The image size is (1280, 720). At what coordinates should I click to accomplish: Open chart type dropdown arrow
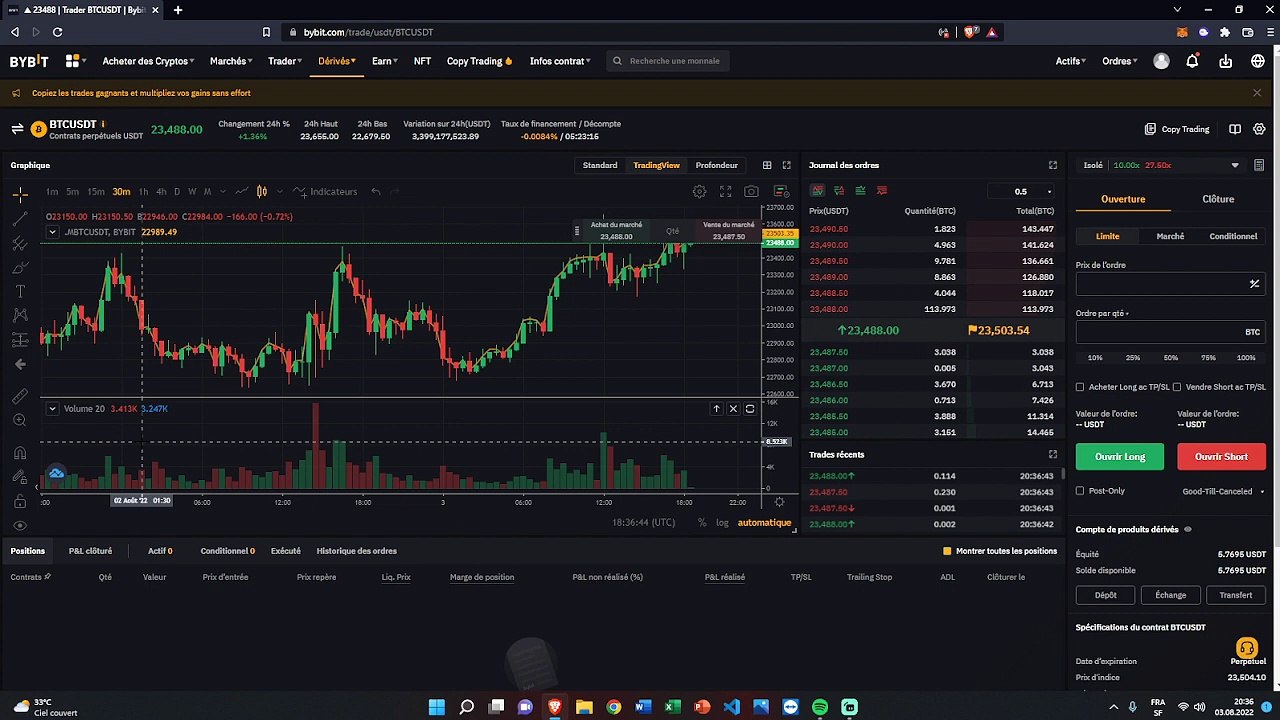click(x=280, y=191)
